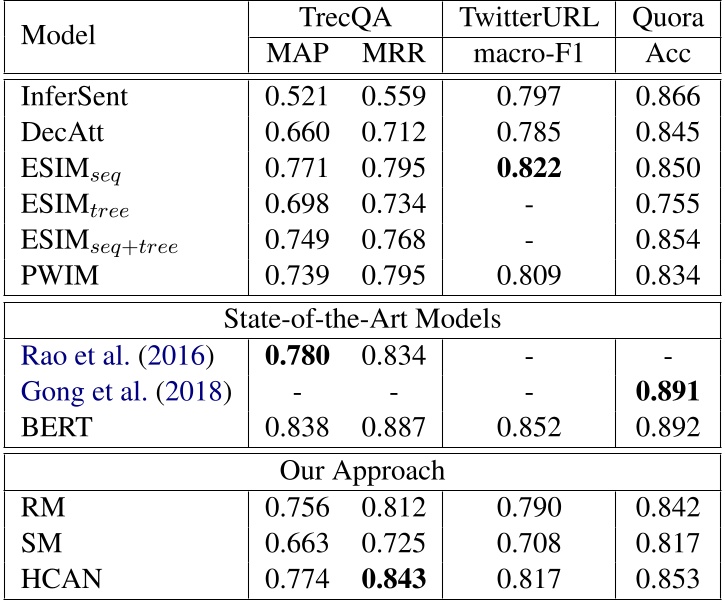This screenshot has width=725, height=603.
Task: Click the TwitterURL column header
Action: pyautogui.click(x=530, y=17)
